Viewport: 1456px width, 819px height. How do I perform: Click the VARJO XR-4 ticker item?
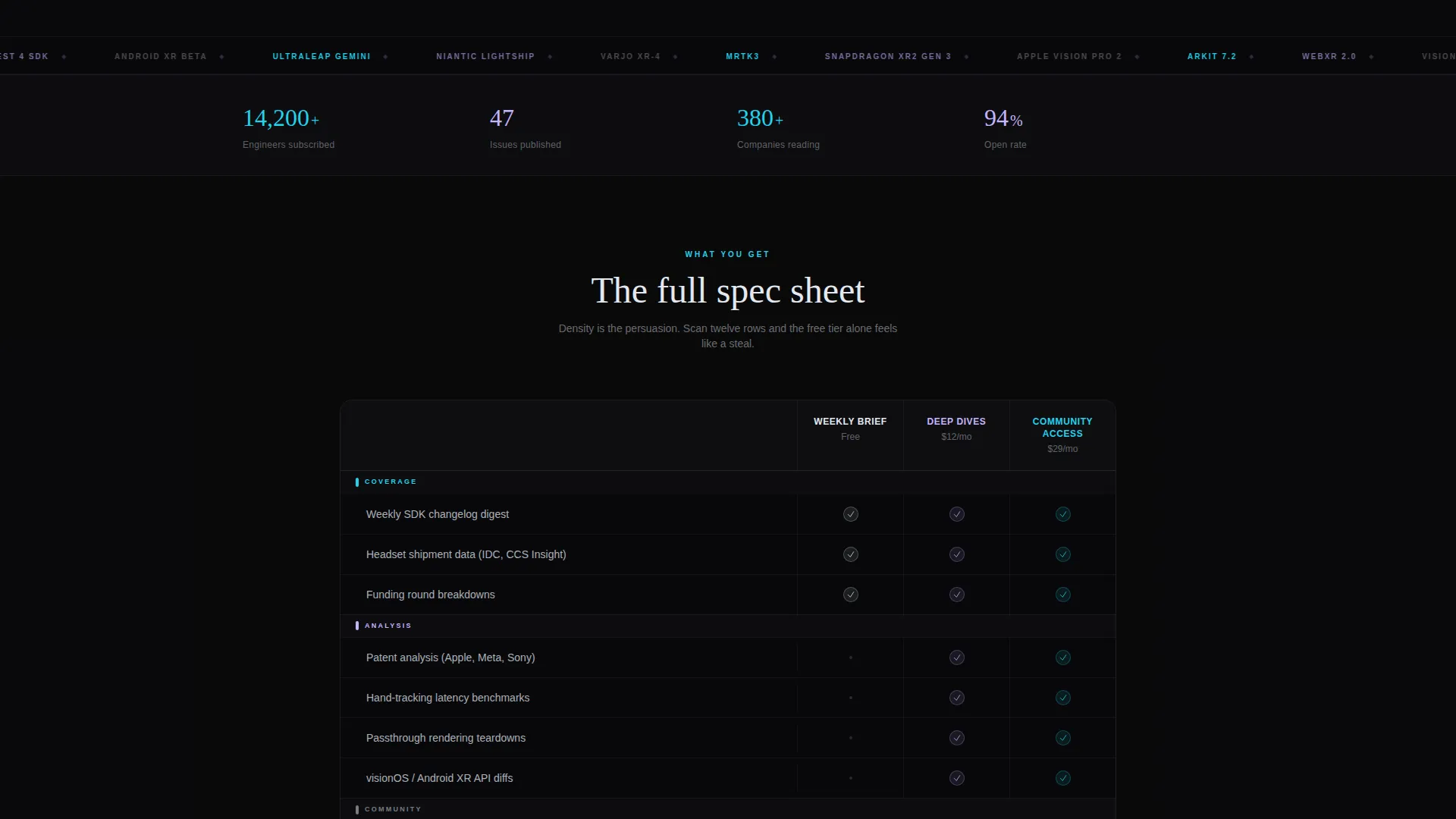[x=630, y=56]
